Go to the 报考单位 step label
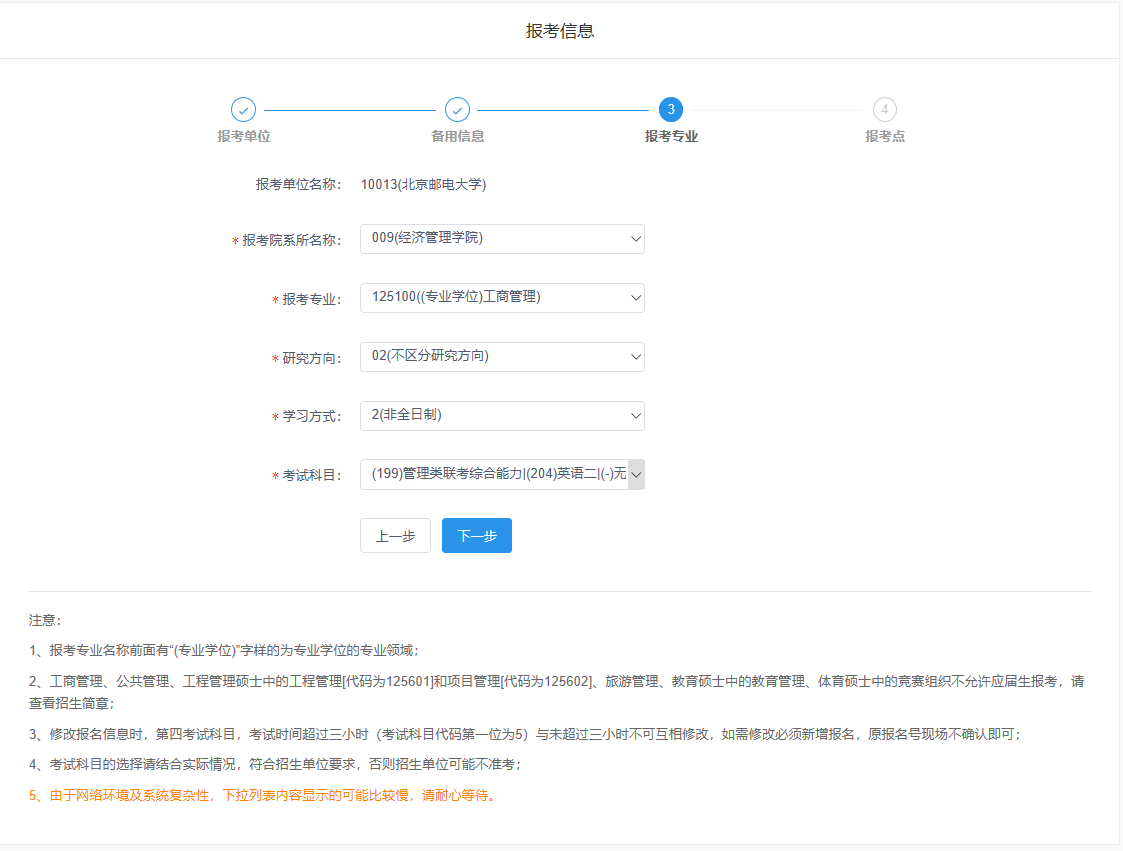This screenshot has height=851, width=1123. pos(244,136)
